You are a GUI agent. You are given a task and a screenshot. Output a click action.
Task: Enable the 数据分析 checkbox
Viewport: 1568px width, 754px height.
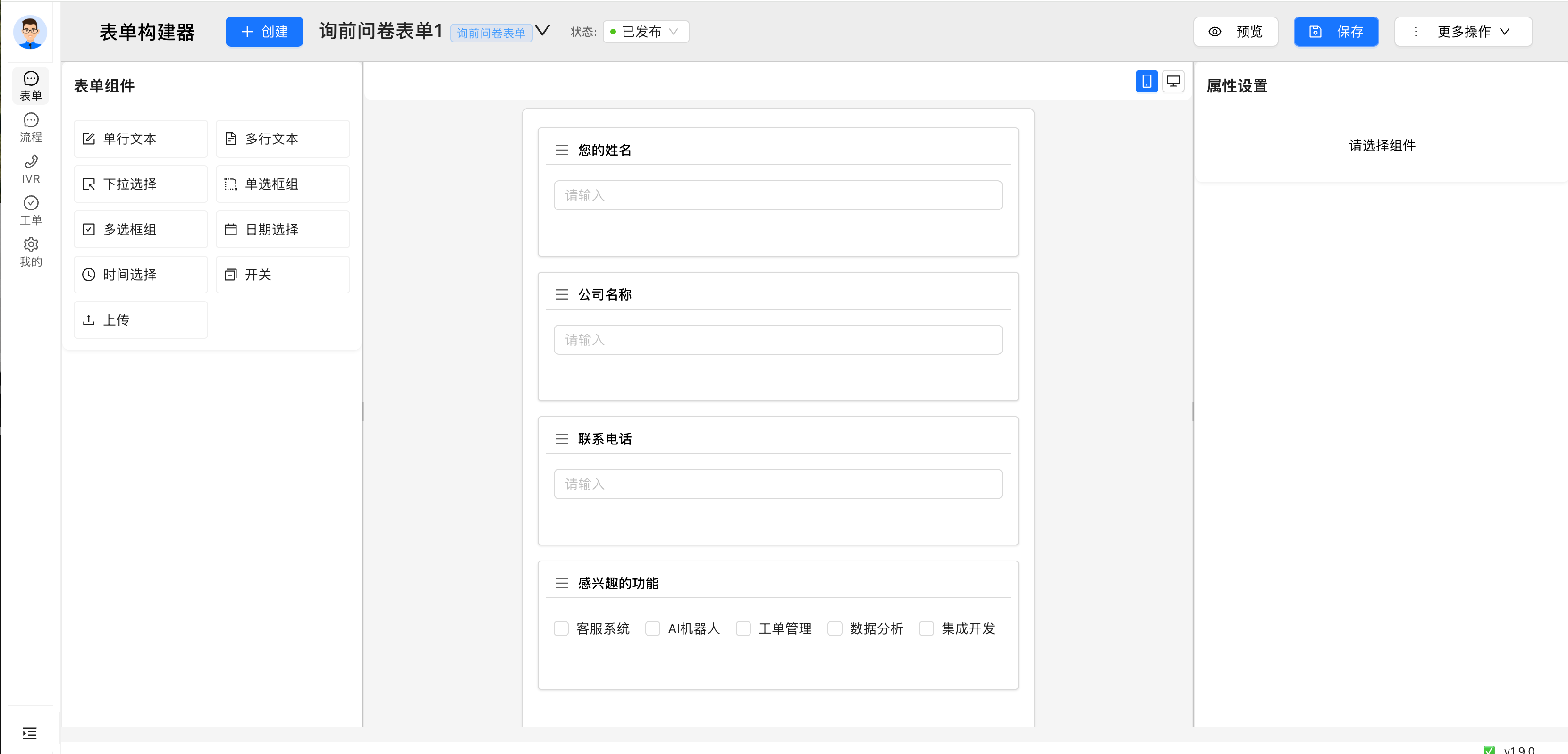pyautogui.click(x=835, y=628)
